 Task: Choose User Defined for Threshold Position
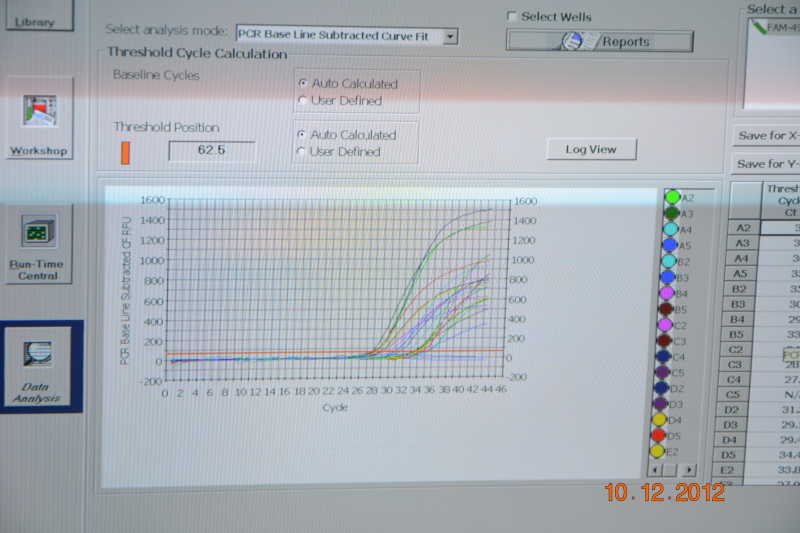(x=303, y=152)
